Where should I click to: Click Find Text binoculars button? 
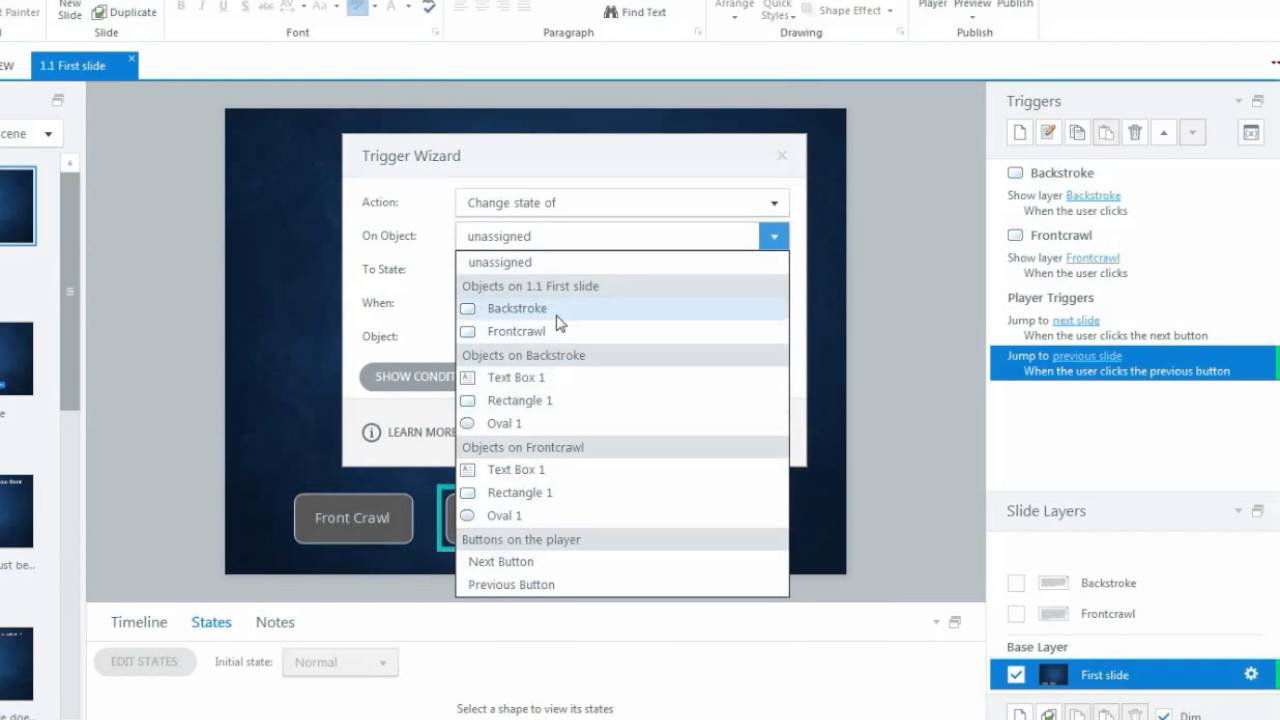[x=635, y=12]
